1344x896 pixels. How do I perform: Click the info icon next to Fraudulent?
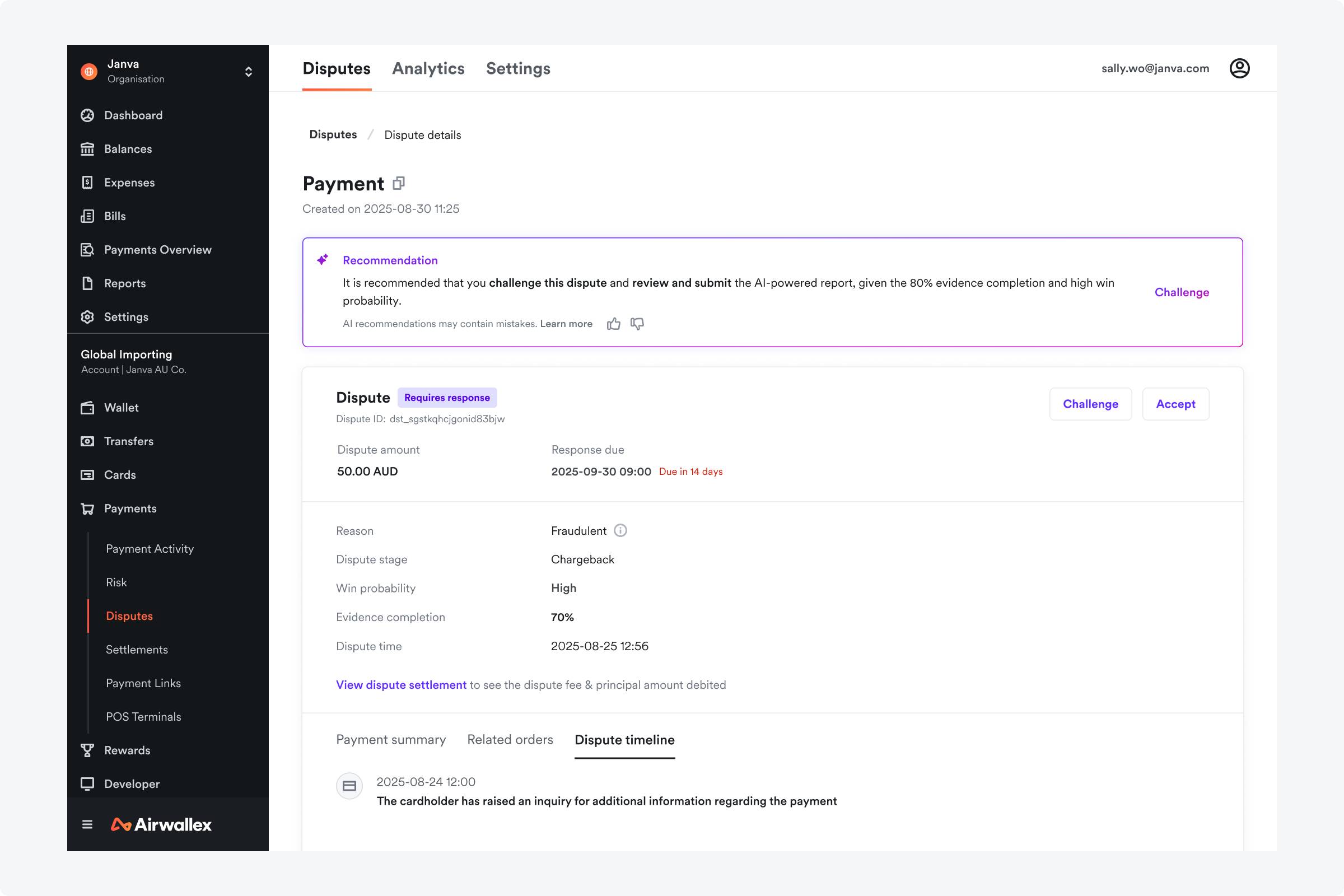pos(620,530)
